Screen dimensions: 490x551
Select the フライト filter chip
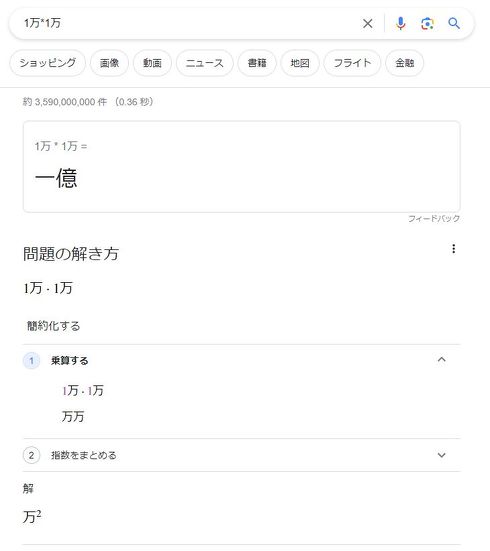352,63
